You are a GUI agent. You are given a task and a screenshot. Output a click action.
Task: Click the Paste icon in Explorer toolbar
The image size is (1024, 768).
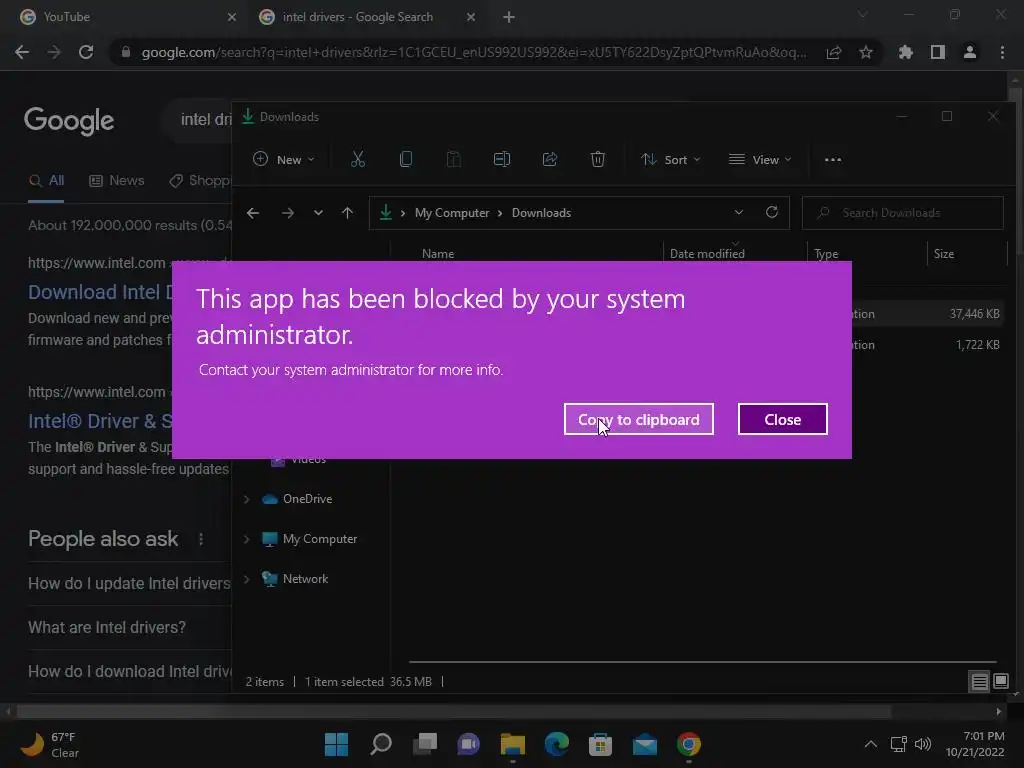[x=453, y=159]
